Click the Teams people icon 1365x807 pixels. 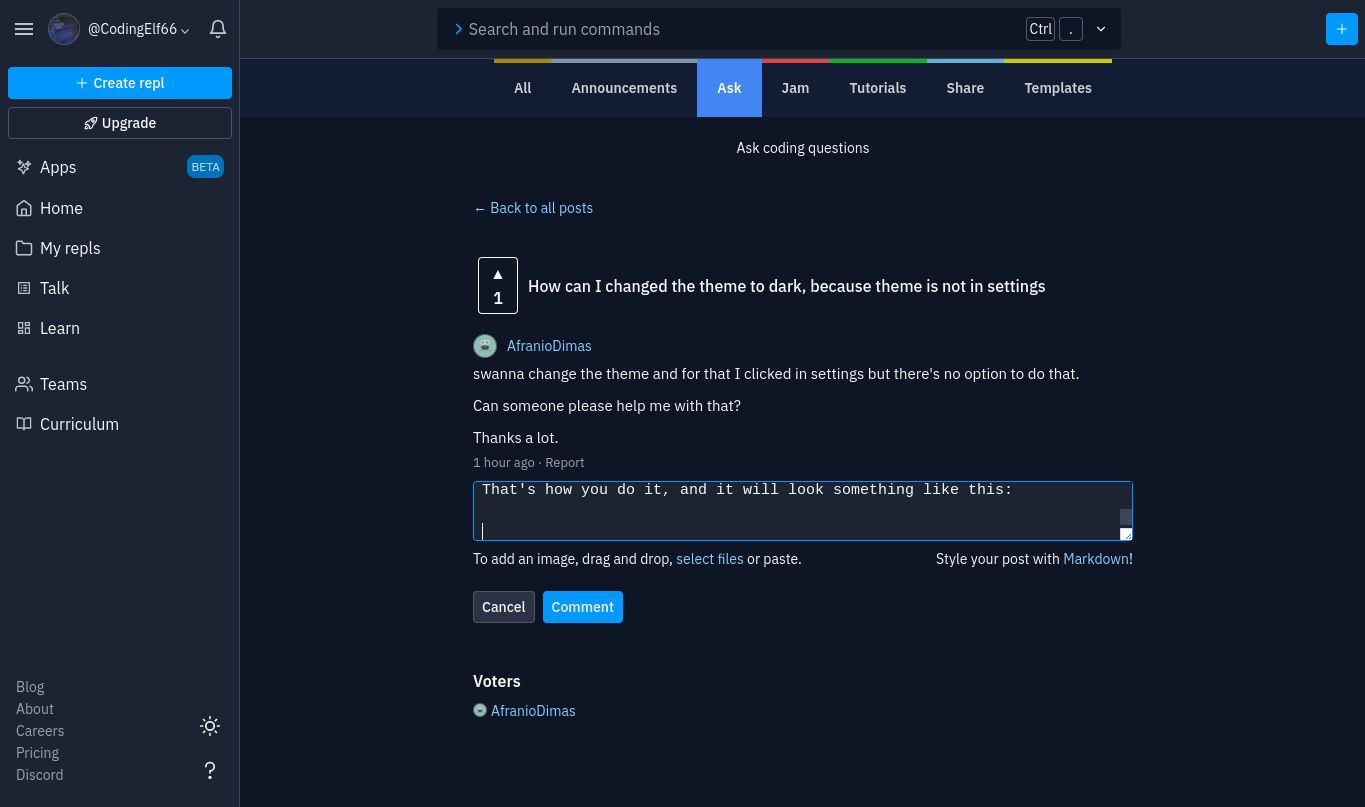(24, 384)
